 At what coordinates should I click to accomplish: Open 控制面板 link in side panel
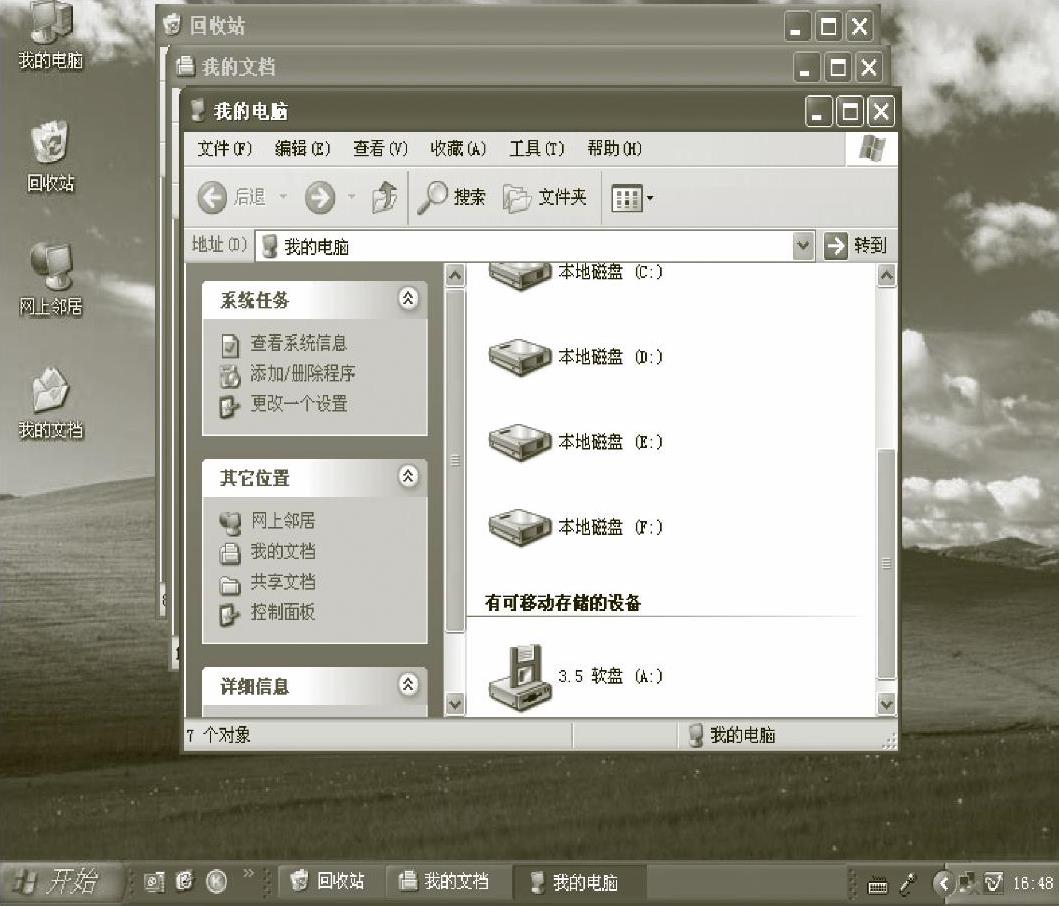pos(282,612)
